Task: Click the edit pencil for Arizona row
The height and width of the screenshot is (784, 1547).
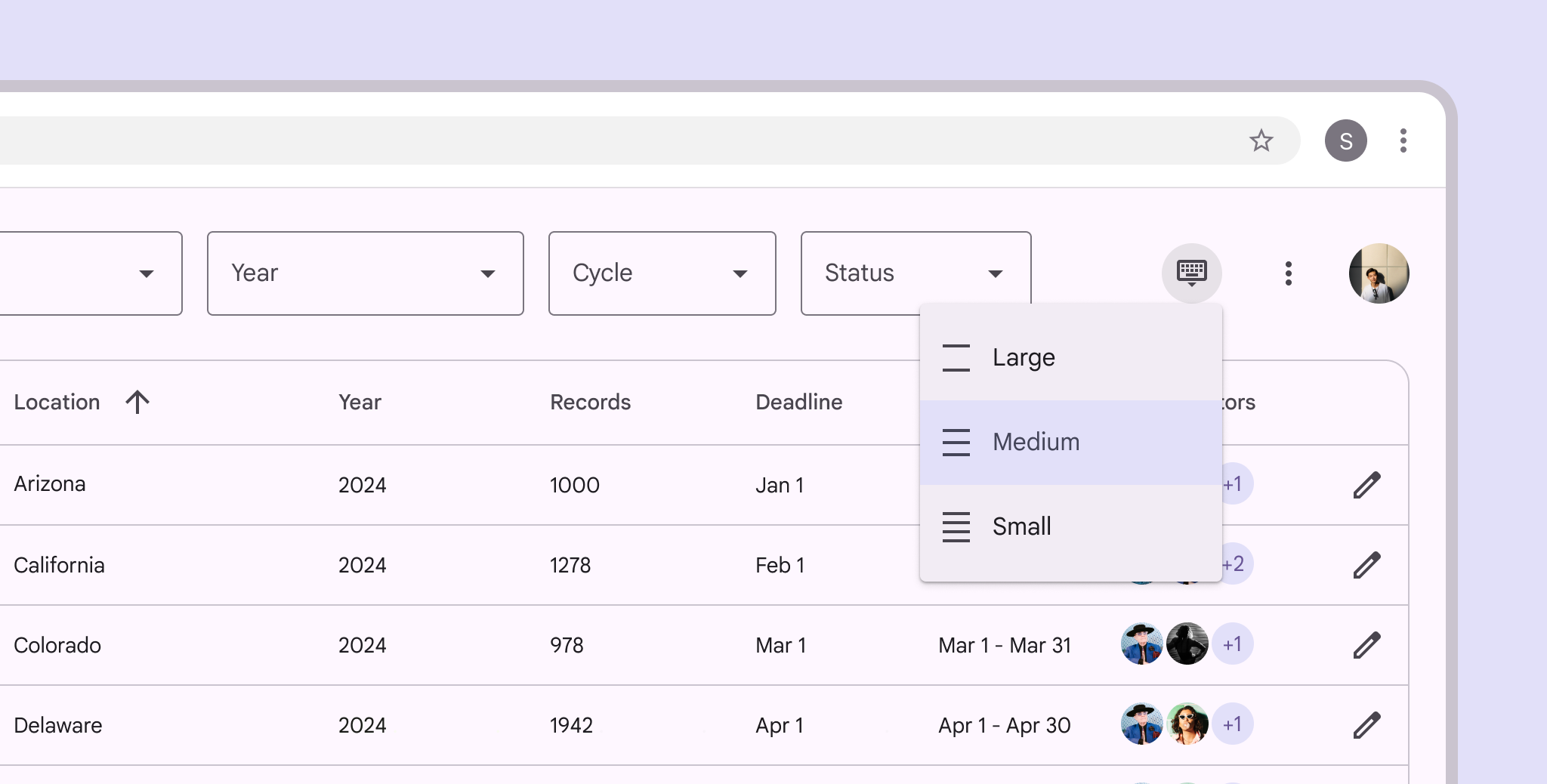Action: click(x=1366, y=485)
